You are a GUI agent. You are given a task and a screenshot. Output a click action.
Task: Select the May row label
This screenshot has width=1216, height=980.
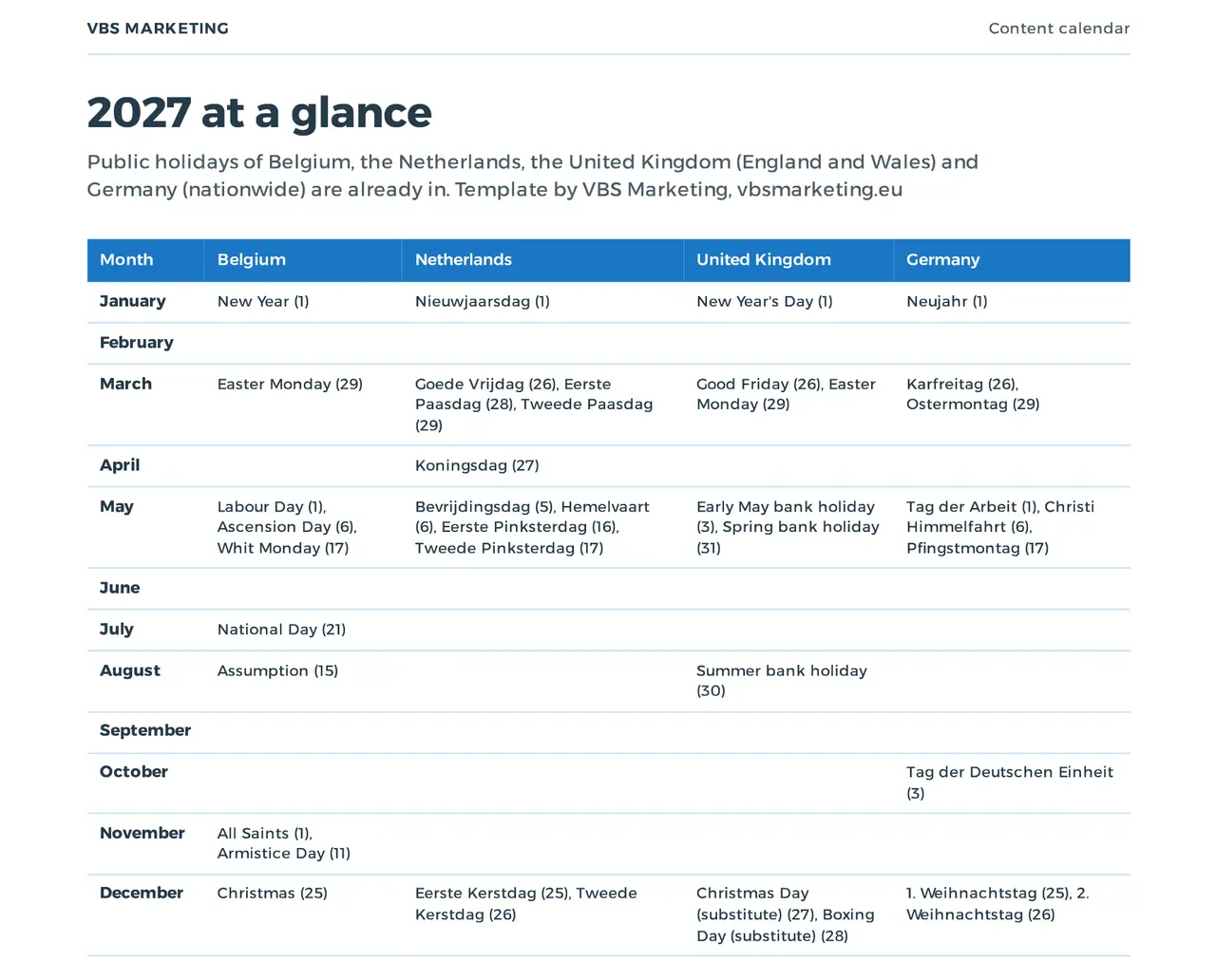click(117, 507)
